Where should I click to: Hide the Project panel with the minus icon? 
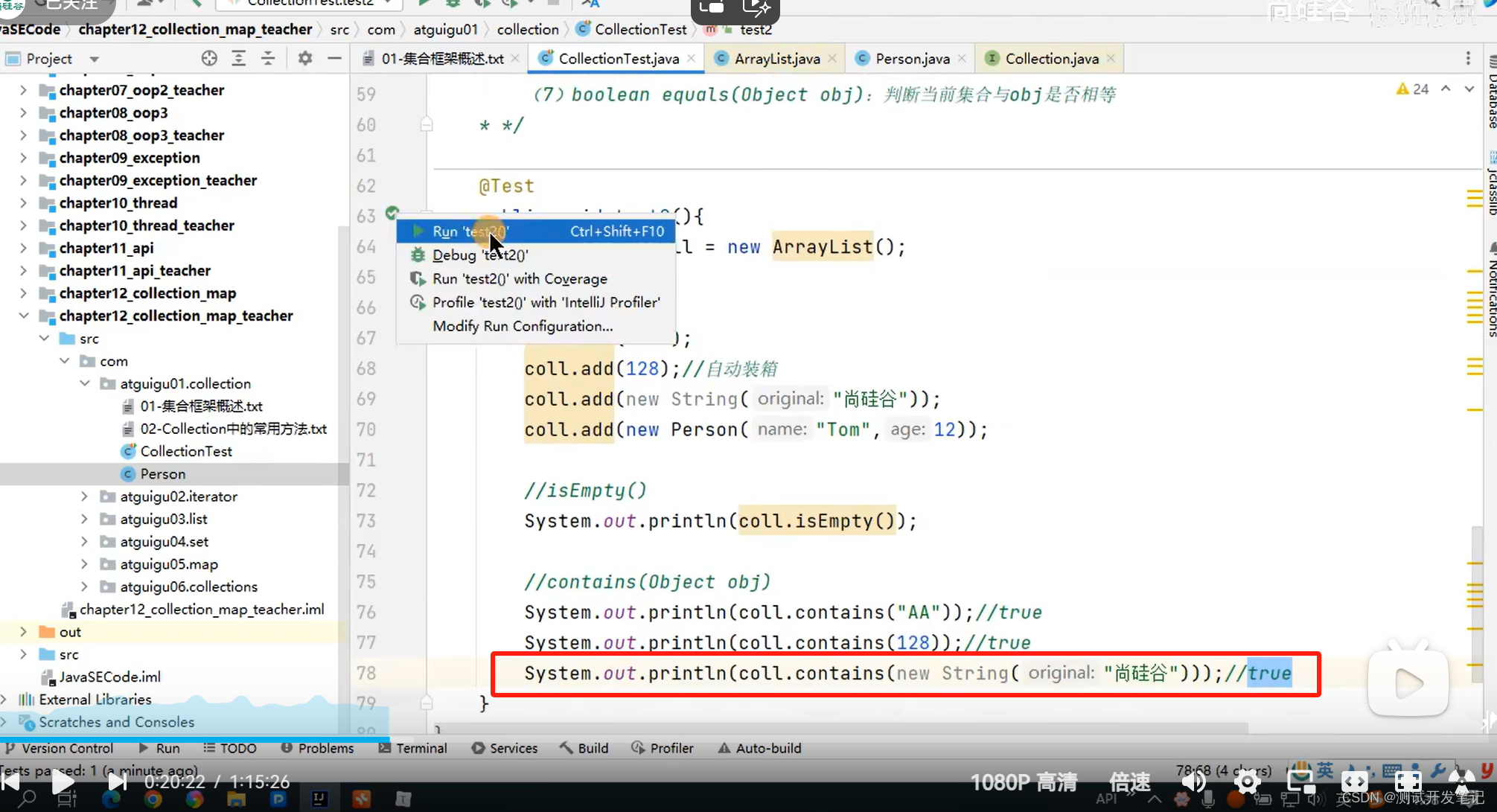334,58
